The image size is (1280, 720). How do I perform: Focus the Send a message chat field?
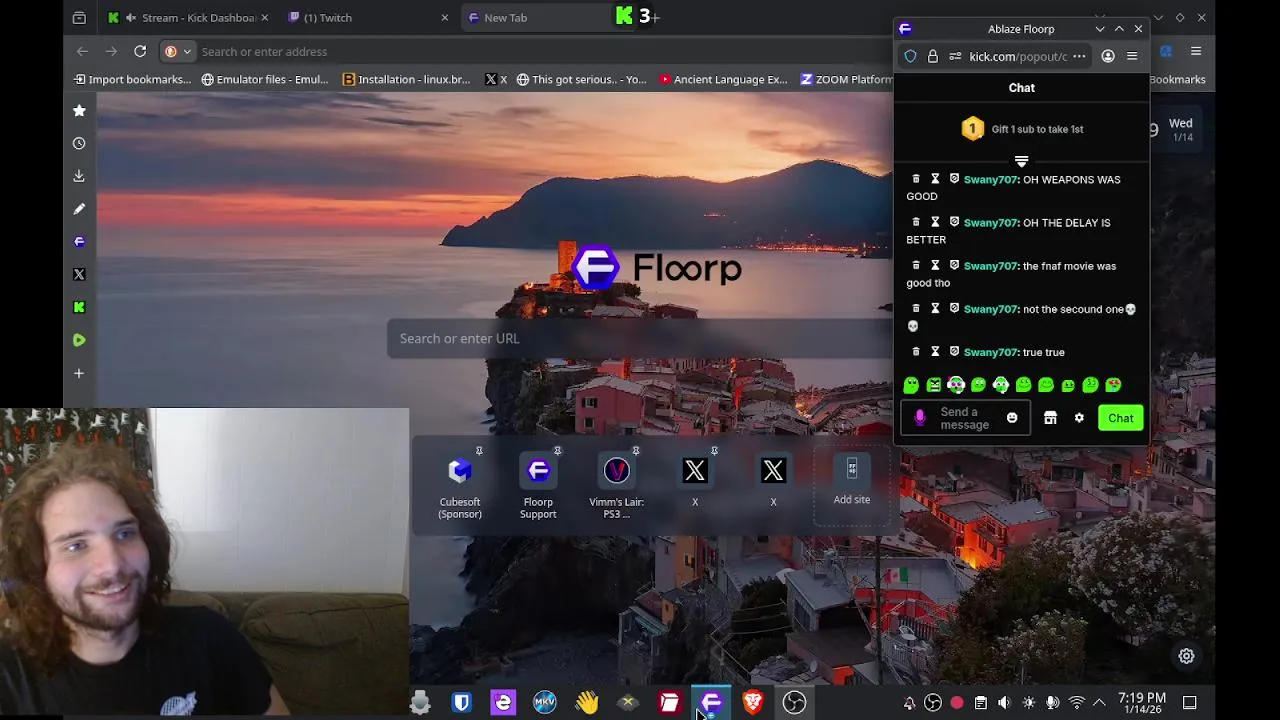[963, 418]
